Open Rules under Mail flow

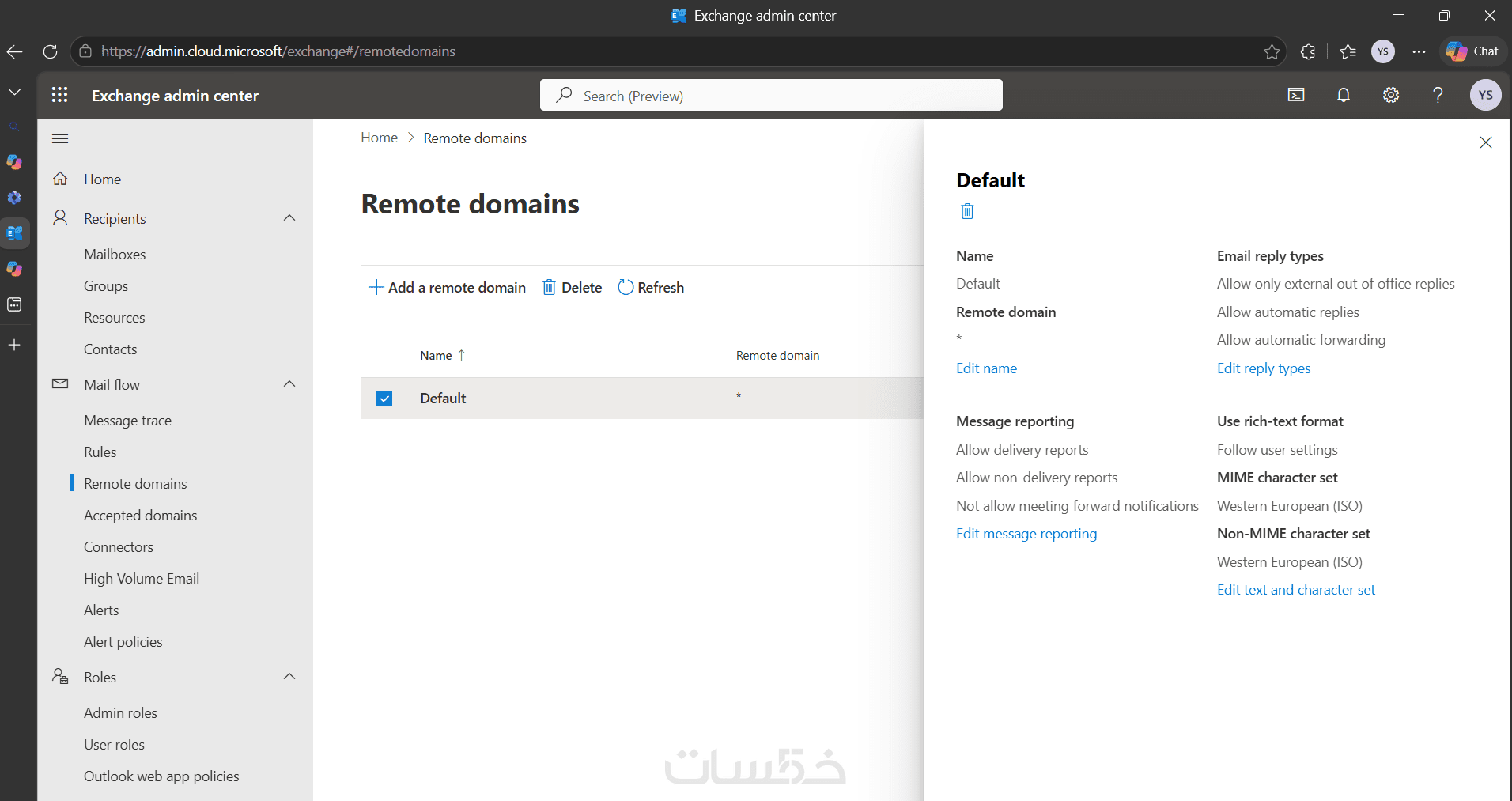click(x=100, y=452)
